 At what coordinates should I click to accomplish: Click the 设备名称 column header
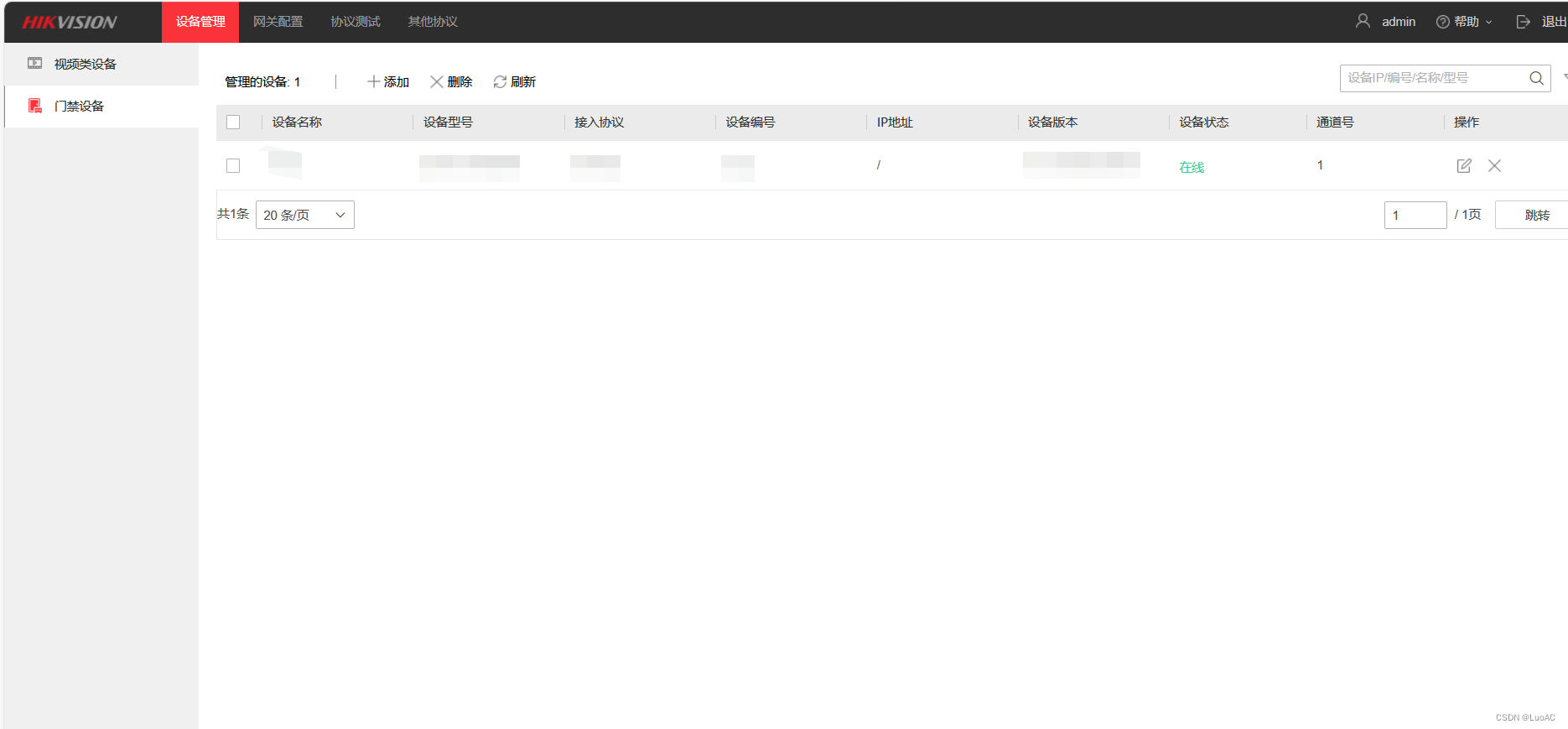(297, 122)
